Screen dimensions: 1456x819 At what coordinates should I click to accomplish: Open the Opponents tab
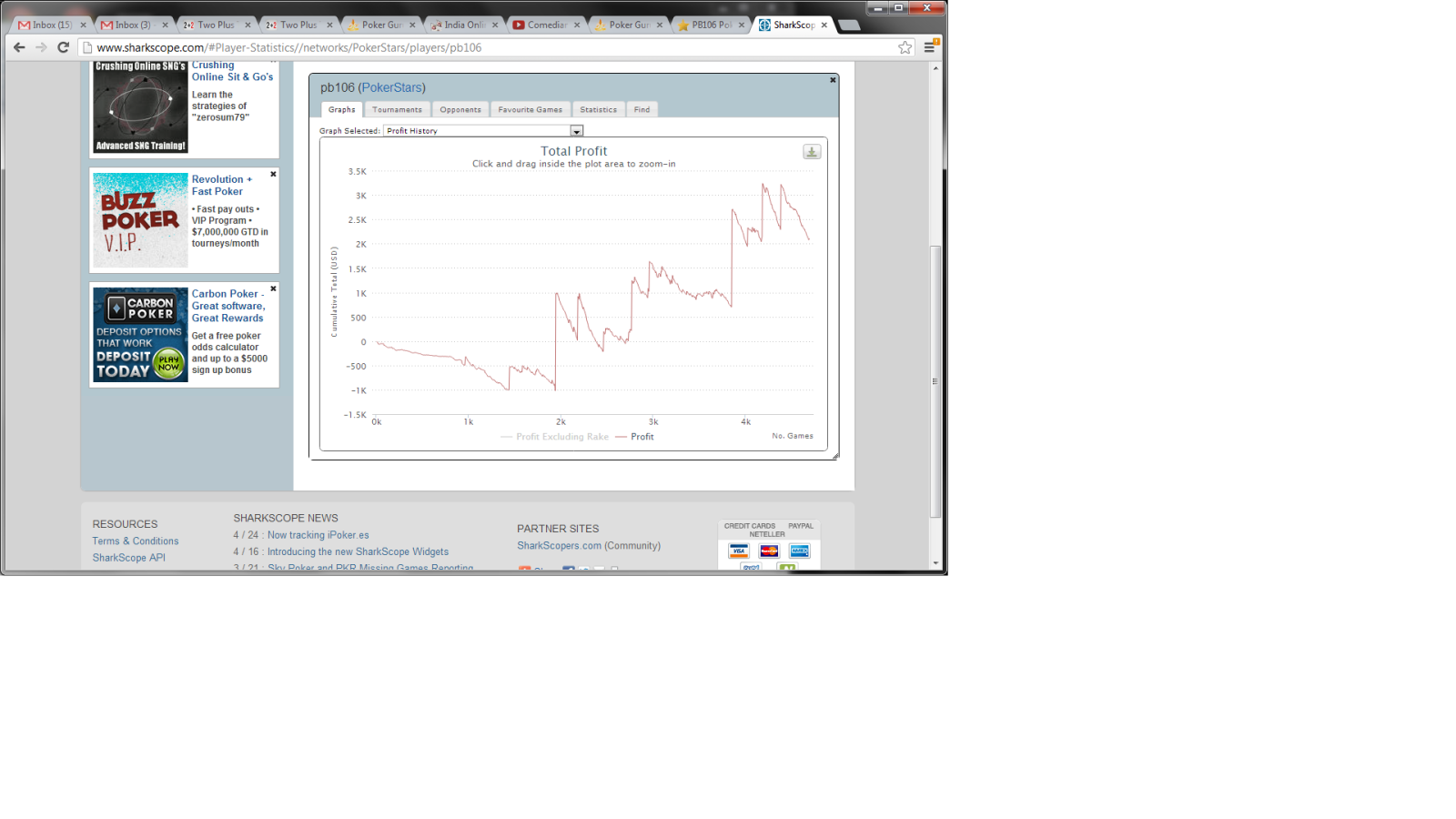(x=460, y=109)
